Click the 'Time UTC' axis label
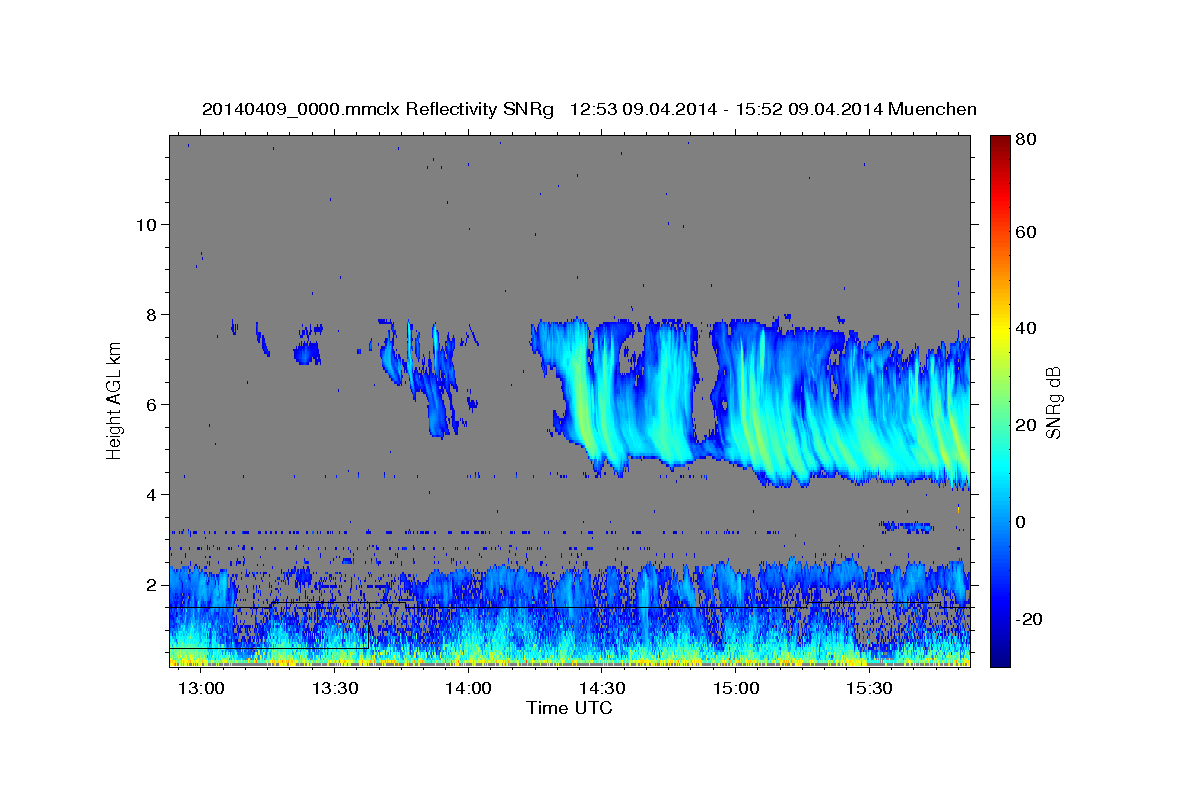 [569, 708]
